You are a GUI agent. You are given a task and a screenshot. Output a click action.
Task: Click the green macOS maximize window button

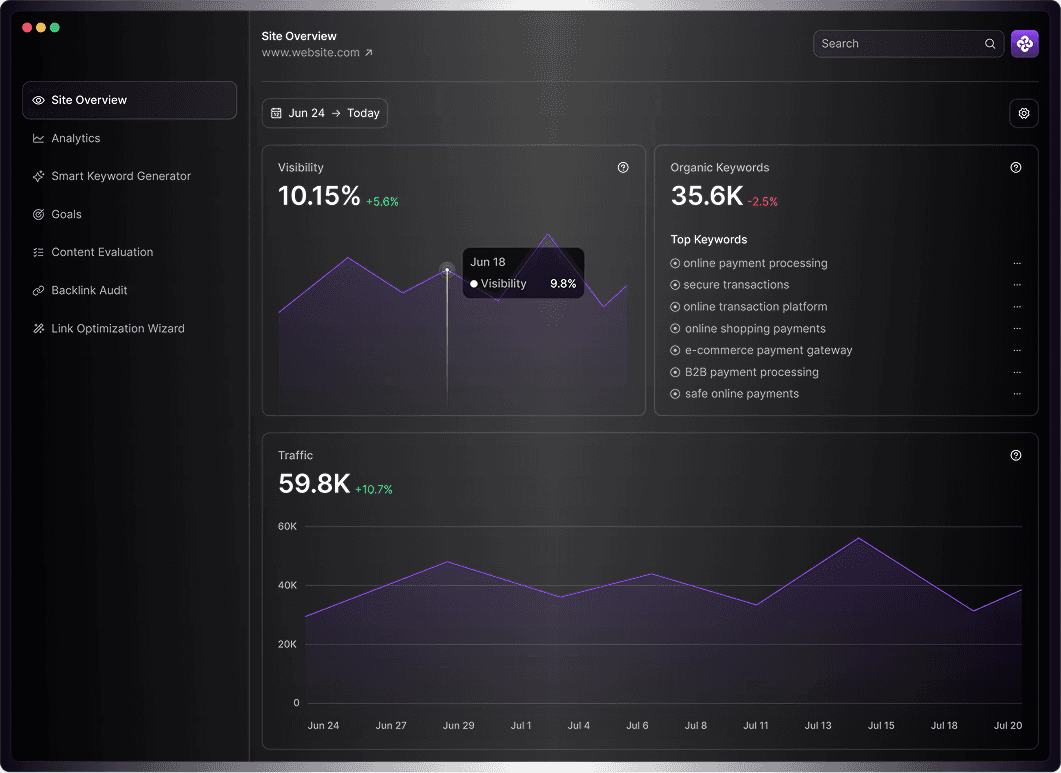click(55, 28)
